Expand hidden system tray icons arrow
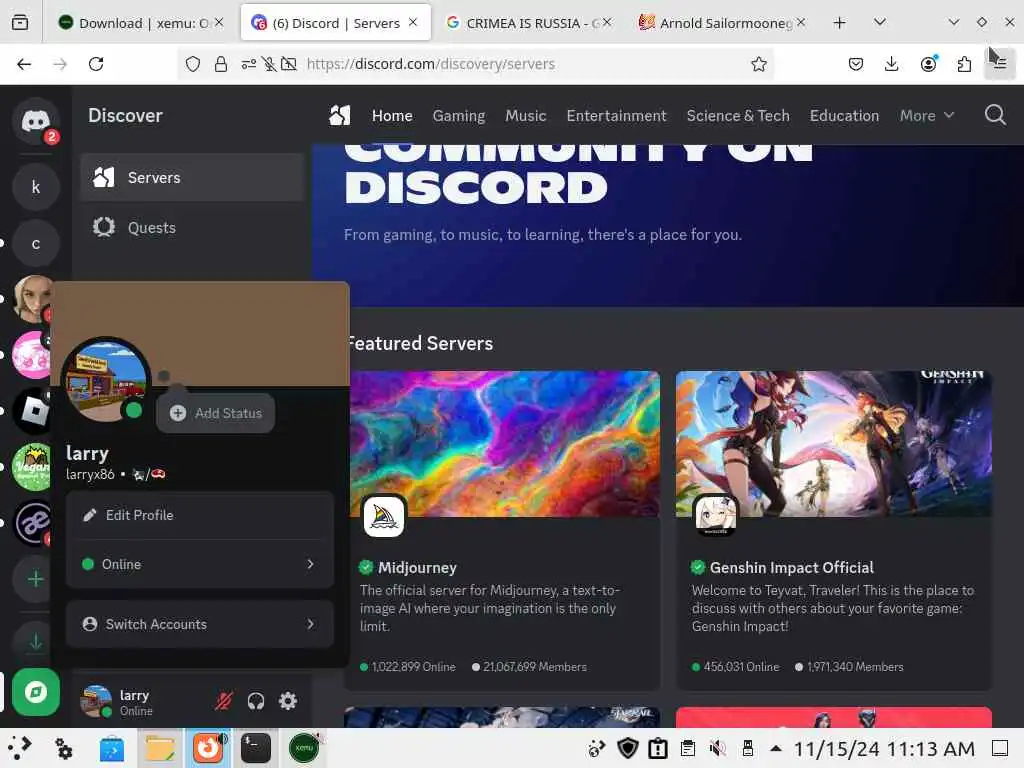The image size is (1024, 768). click(x=776, y=748)
